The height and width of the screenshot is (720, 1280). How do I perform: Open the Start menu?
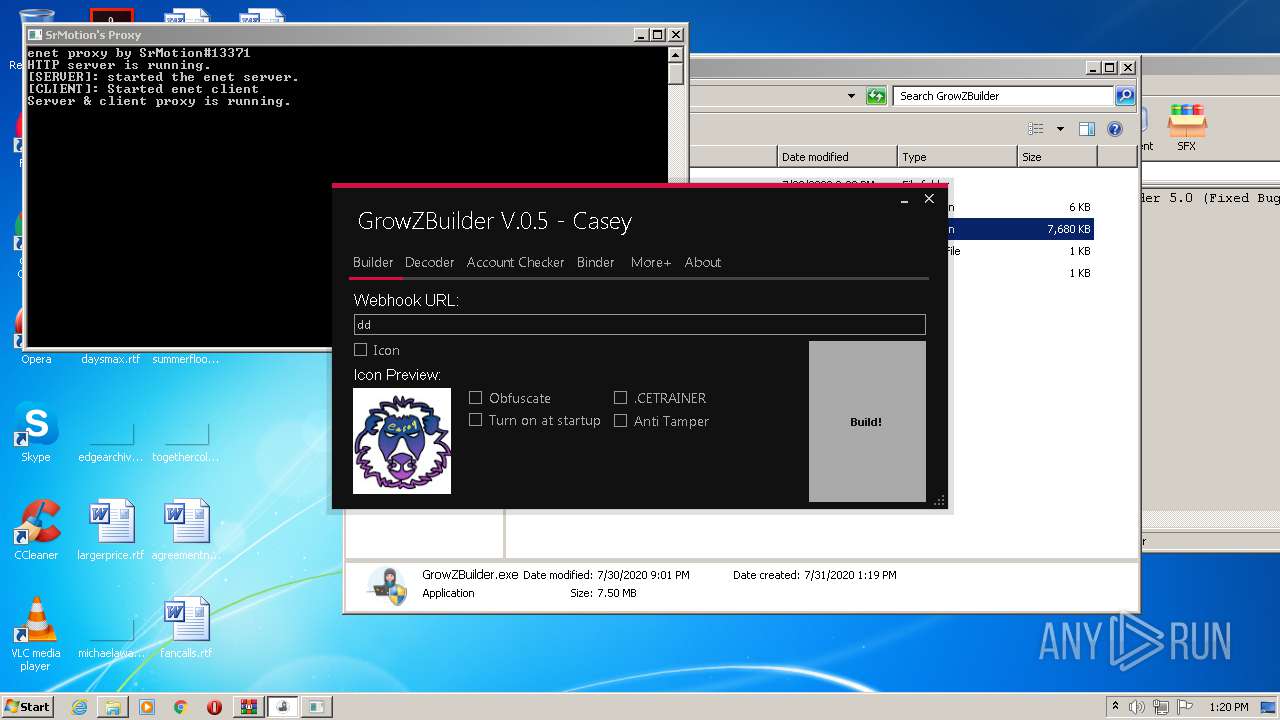coord(28,706)
